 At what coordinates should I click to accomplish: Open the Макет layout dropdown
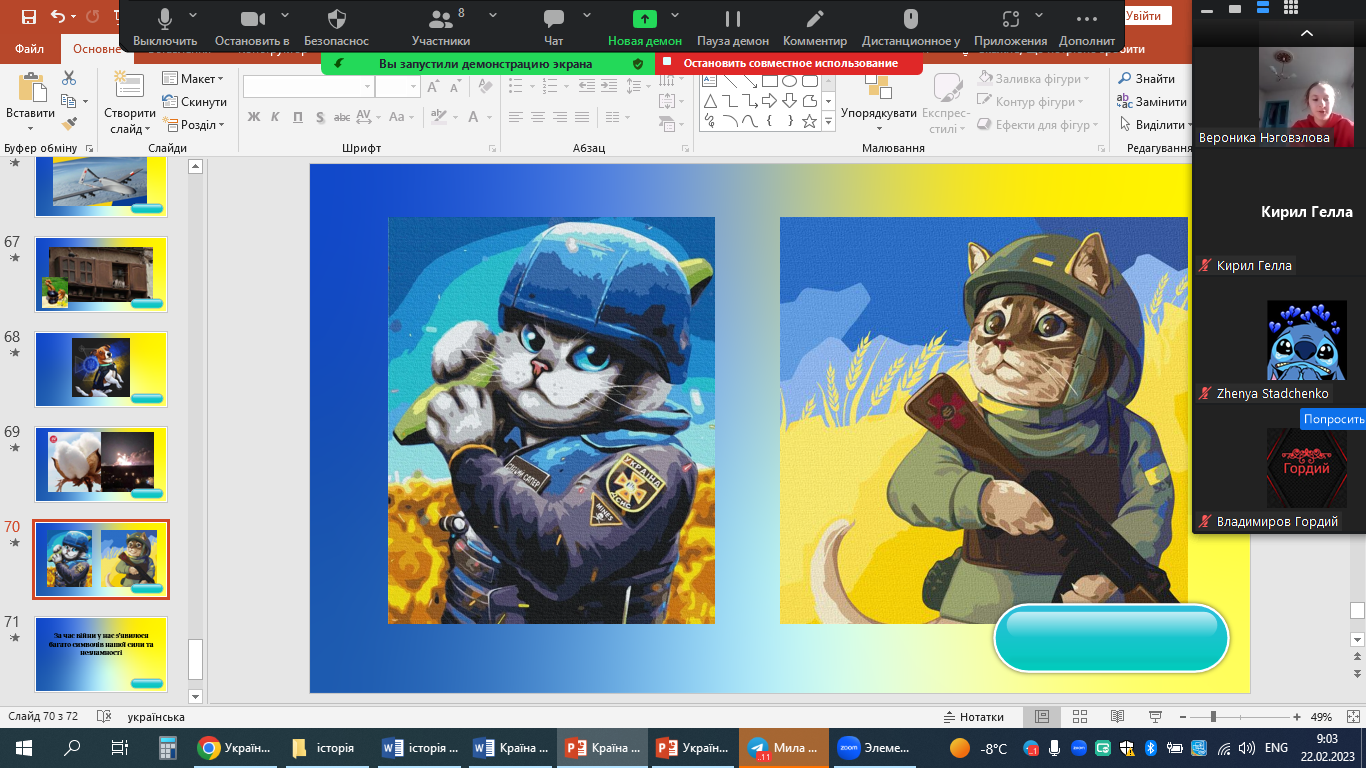(x=193, y=79)
